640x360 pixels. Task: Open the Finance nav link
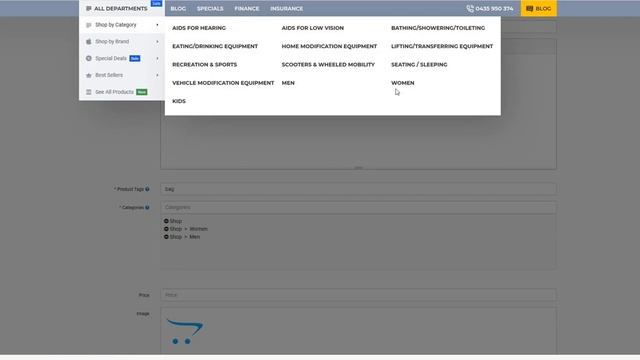coord(247,8)
